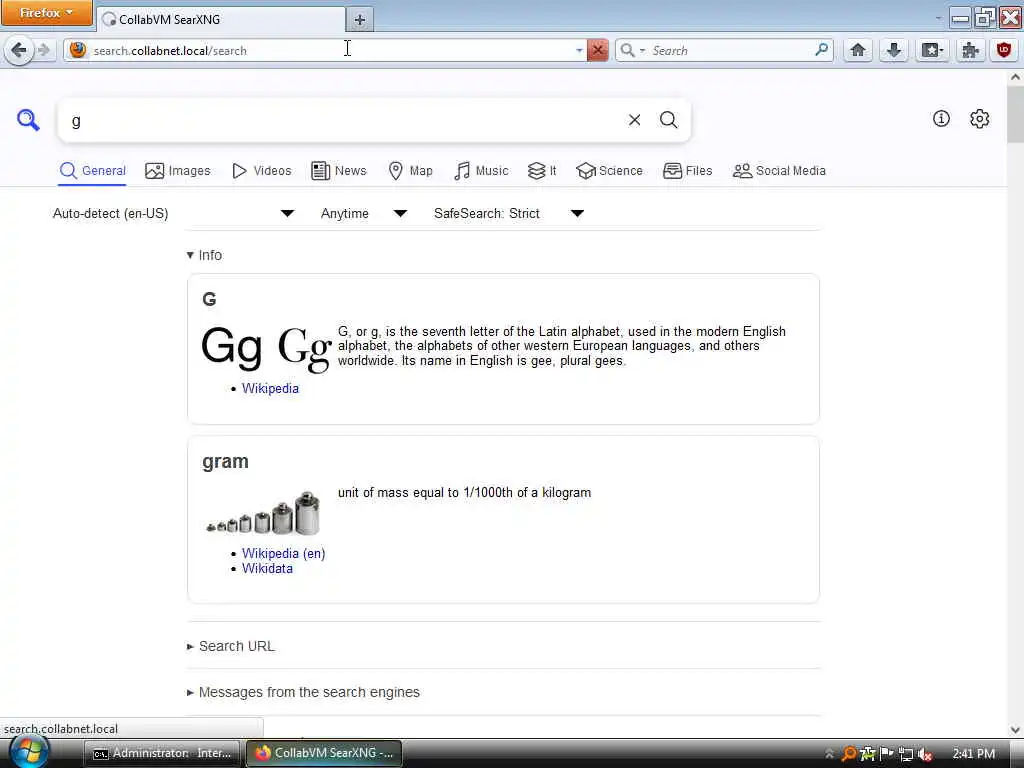Screen dimensions: 1024x768
Task: Click the gram heading text
Action: click(x=225, y=462)
